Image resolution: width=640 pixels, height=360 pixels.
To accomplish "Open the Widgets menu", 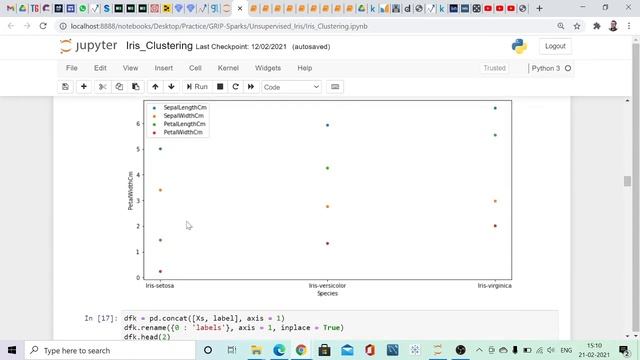I will pos(268,68).
